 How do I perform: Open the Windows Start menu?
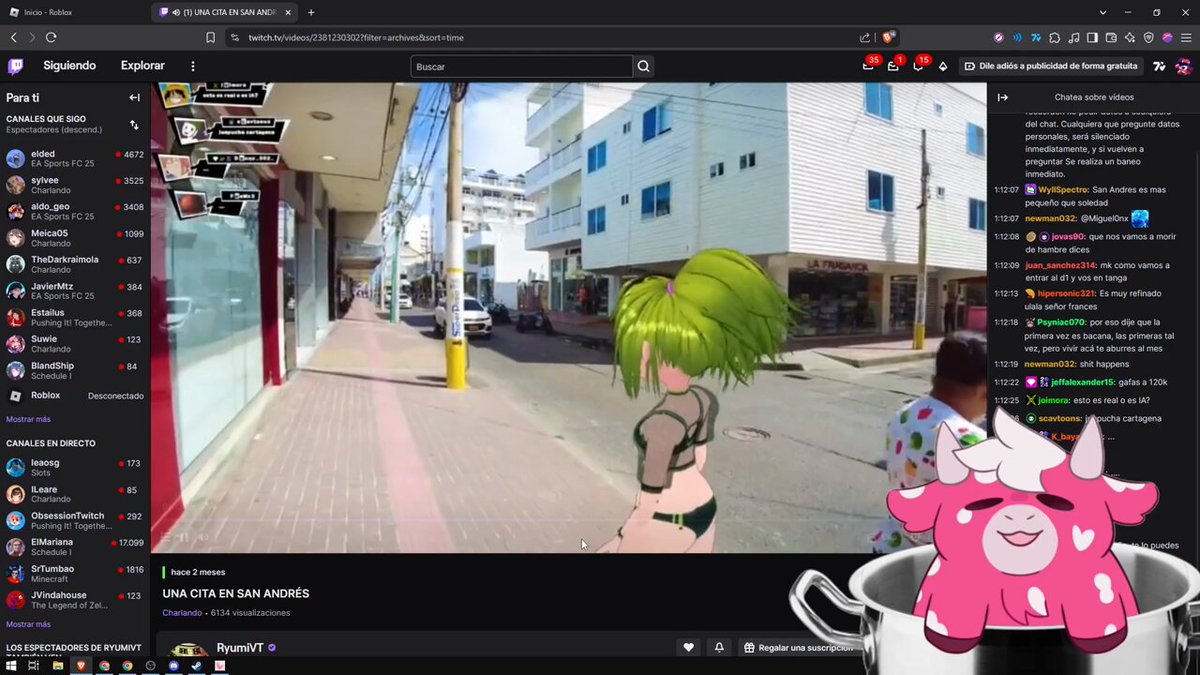point(9,665)
